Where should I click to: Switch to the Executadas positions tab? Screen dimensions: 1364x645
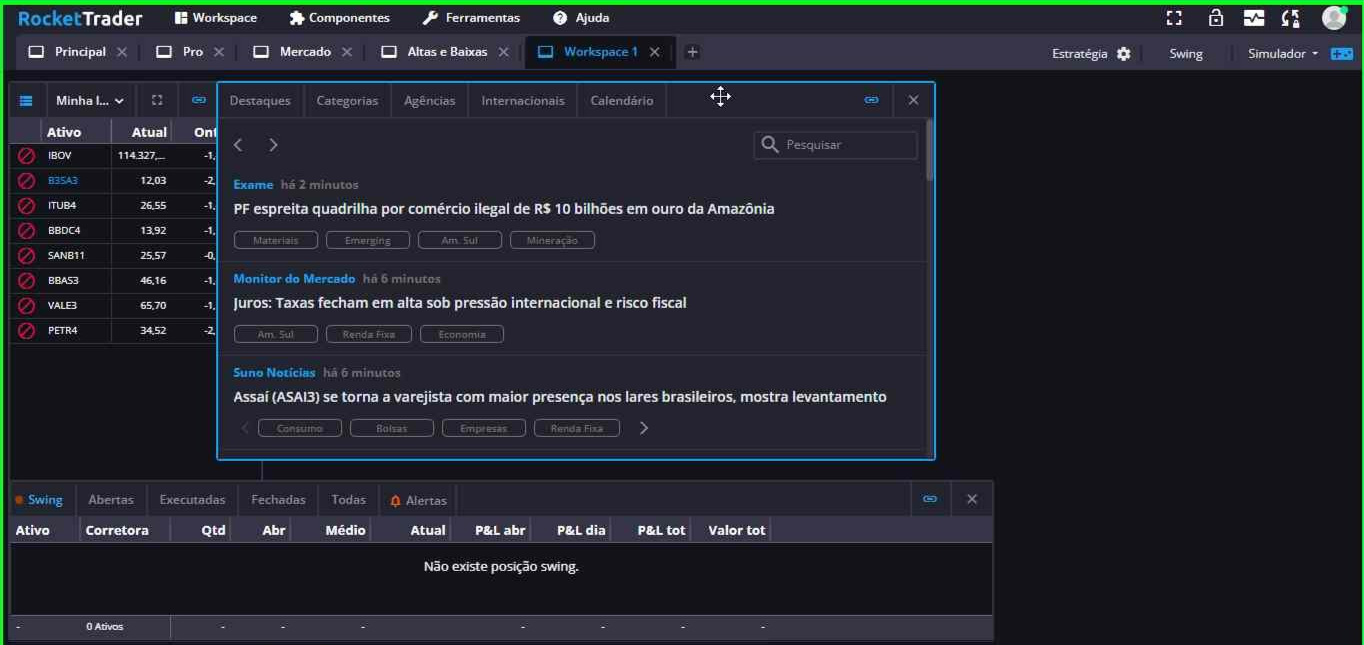pyautogui.click(x=193, y=500)
